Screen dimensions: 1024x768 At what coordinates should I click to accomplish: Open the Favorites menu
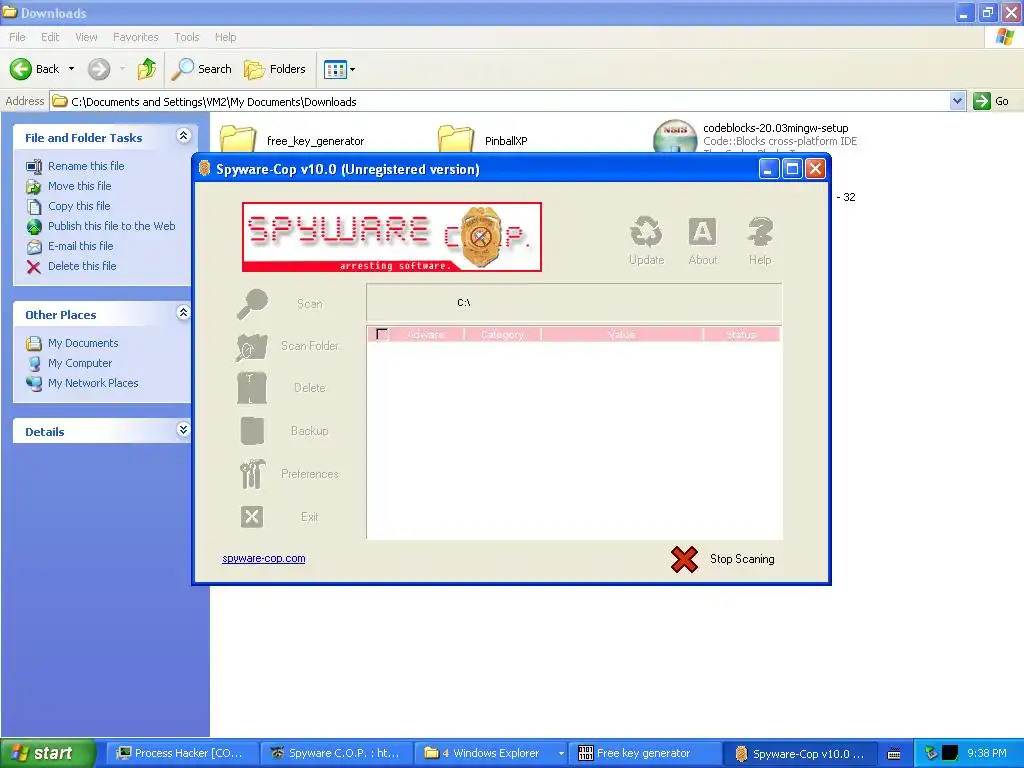point(136,37)
